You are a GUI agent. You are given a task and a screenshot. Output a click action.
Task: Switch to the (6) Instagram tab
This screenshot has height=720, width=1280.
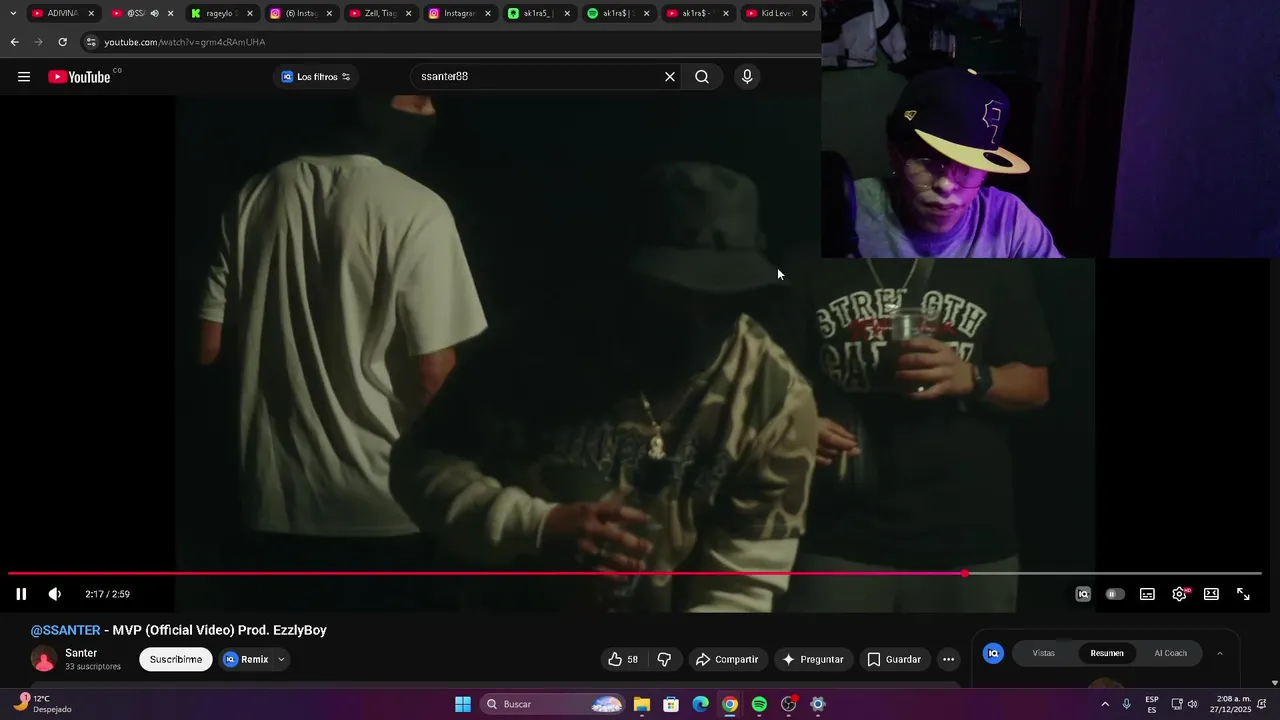point(299,13)
